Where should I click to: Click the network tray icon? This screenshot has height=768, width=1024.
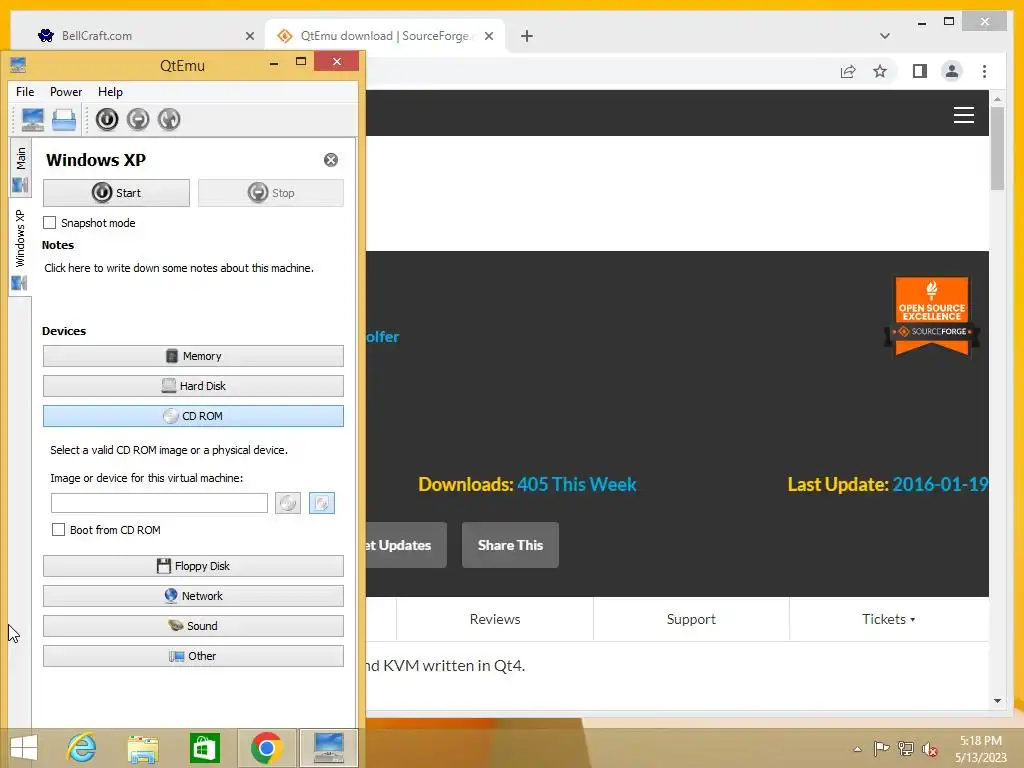(906, 749)
